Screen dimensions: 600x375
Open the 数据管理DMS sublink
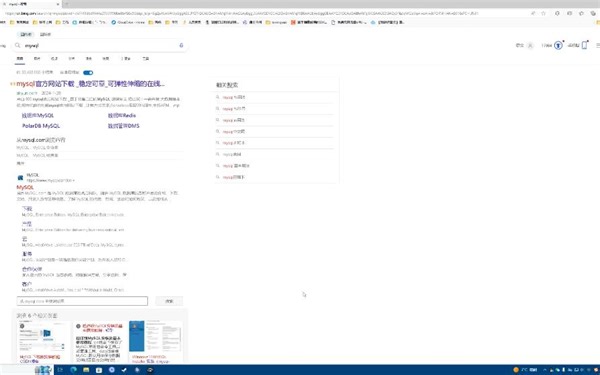pyautogui.click(x=124, y=126)
